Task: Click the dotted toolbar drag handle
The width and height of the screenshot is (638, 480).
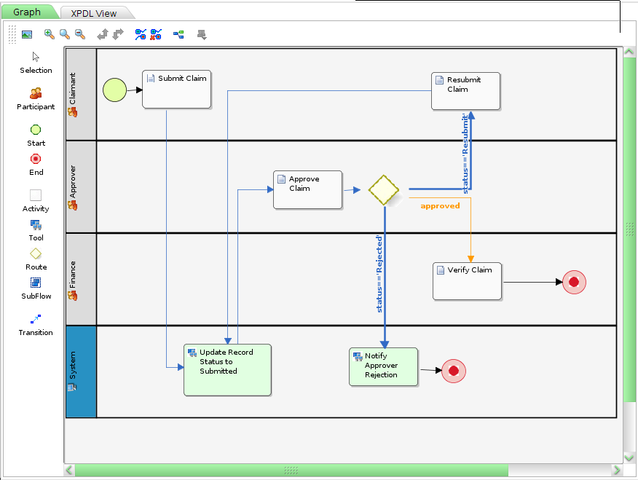Action: (x=12, y=34)
